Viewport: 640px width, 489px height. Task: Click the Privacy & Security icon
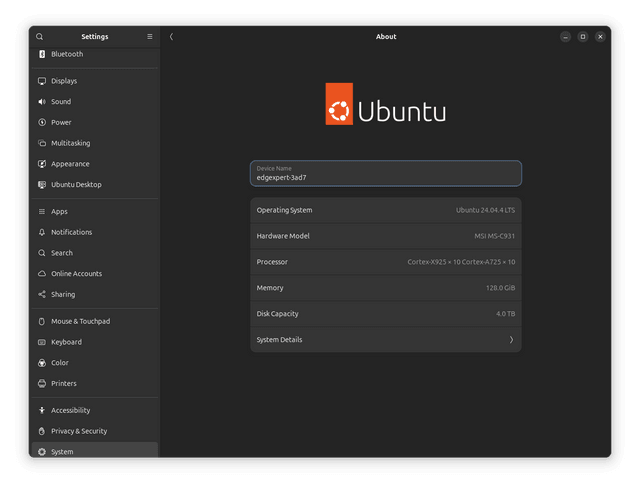click(x=42, y=431)
